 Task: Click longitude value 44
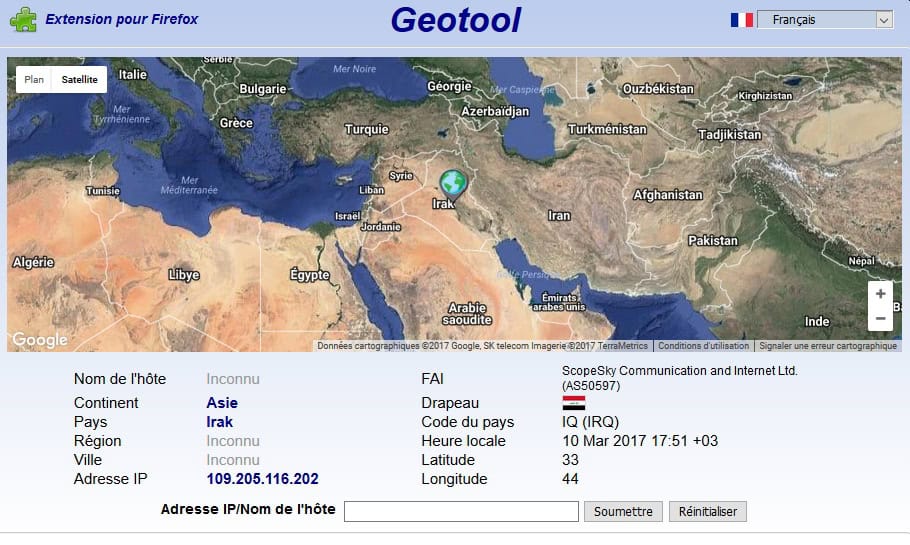[x=570, y=479]
